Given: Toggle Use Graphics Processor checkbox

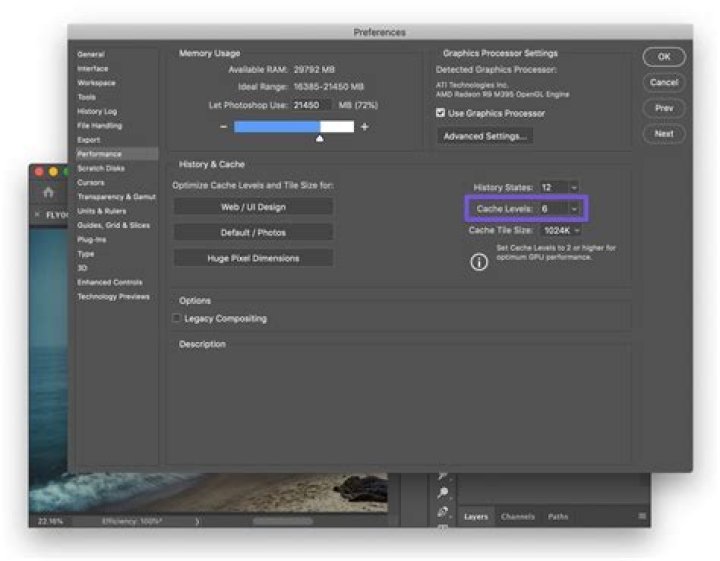Looking at the screenshot, I should coord(440,112).
